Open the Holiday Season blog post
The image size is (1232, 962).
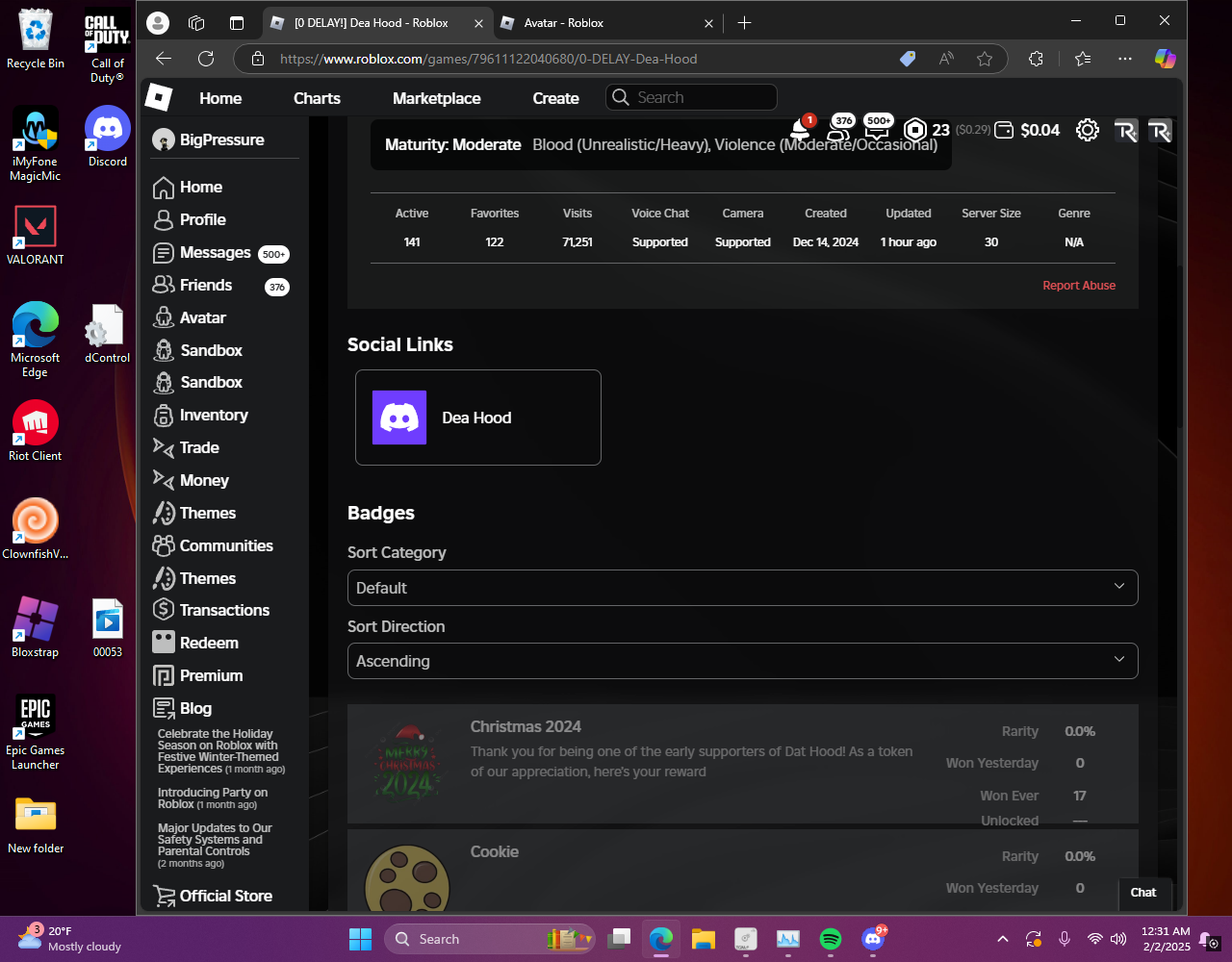221,751
